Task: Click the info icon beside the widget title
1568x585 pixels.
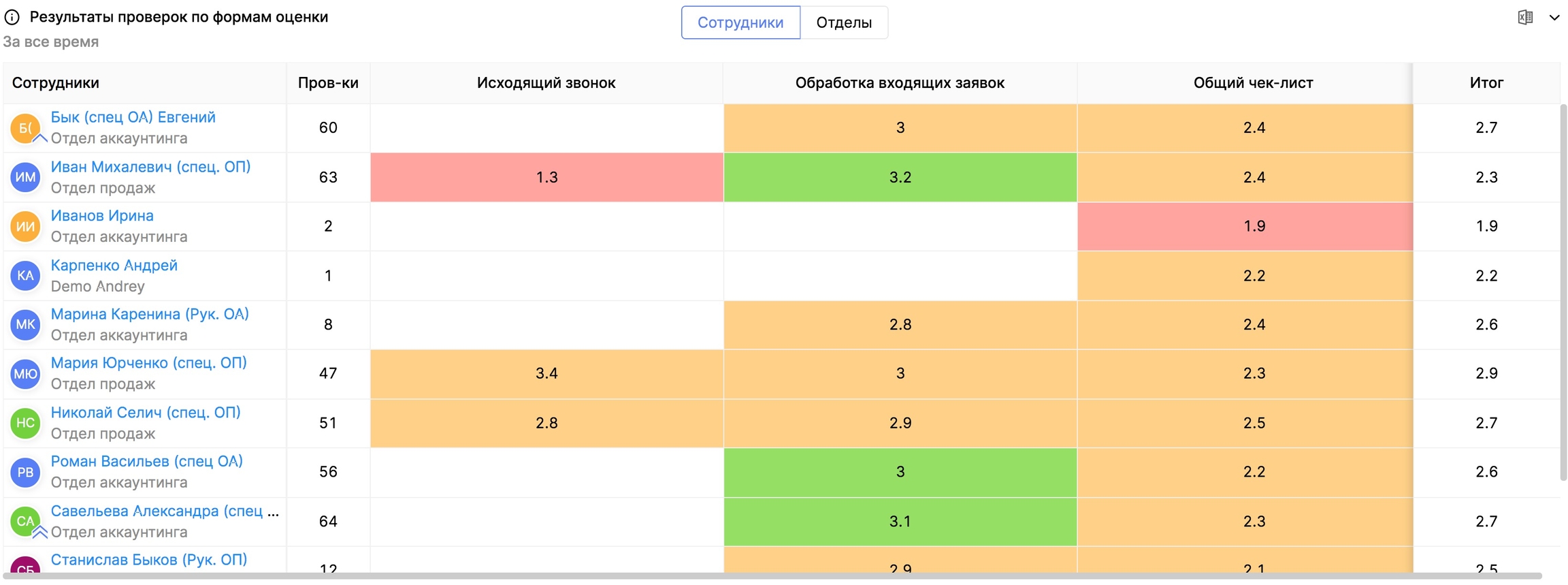Action: coord(12,17)
